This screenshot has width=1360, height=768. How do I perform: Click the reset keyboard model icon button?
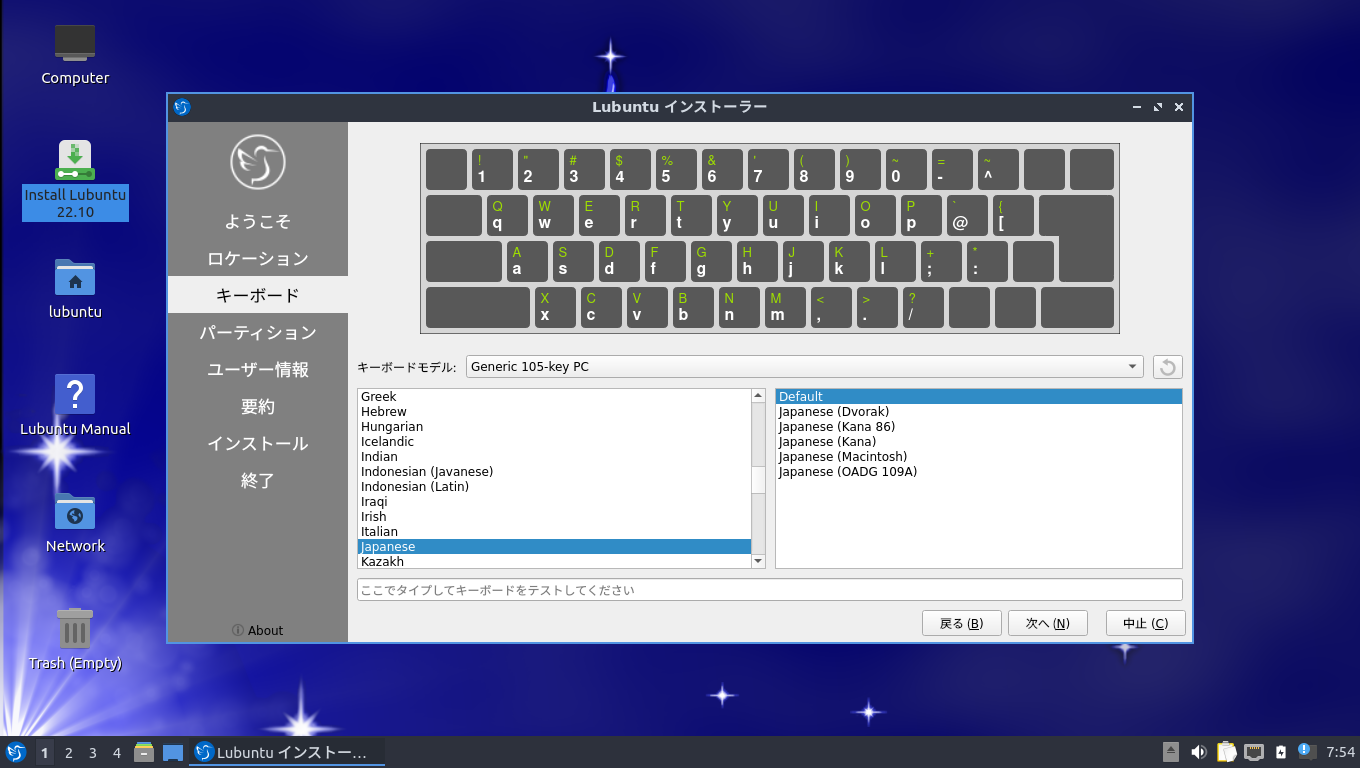[1167, 367]
